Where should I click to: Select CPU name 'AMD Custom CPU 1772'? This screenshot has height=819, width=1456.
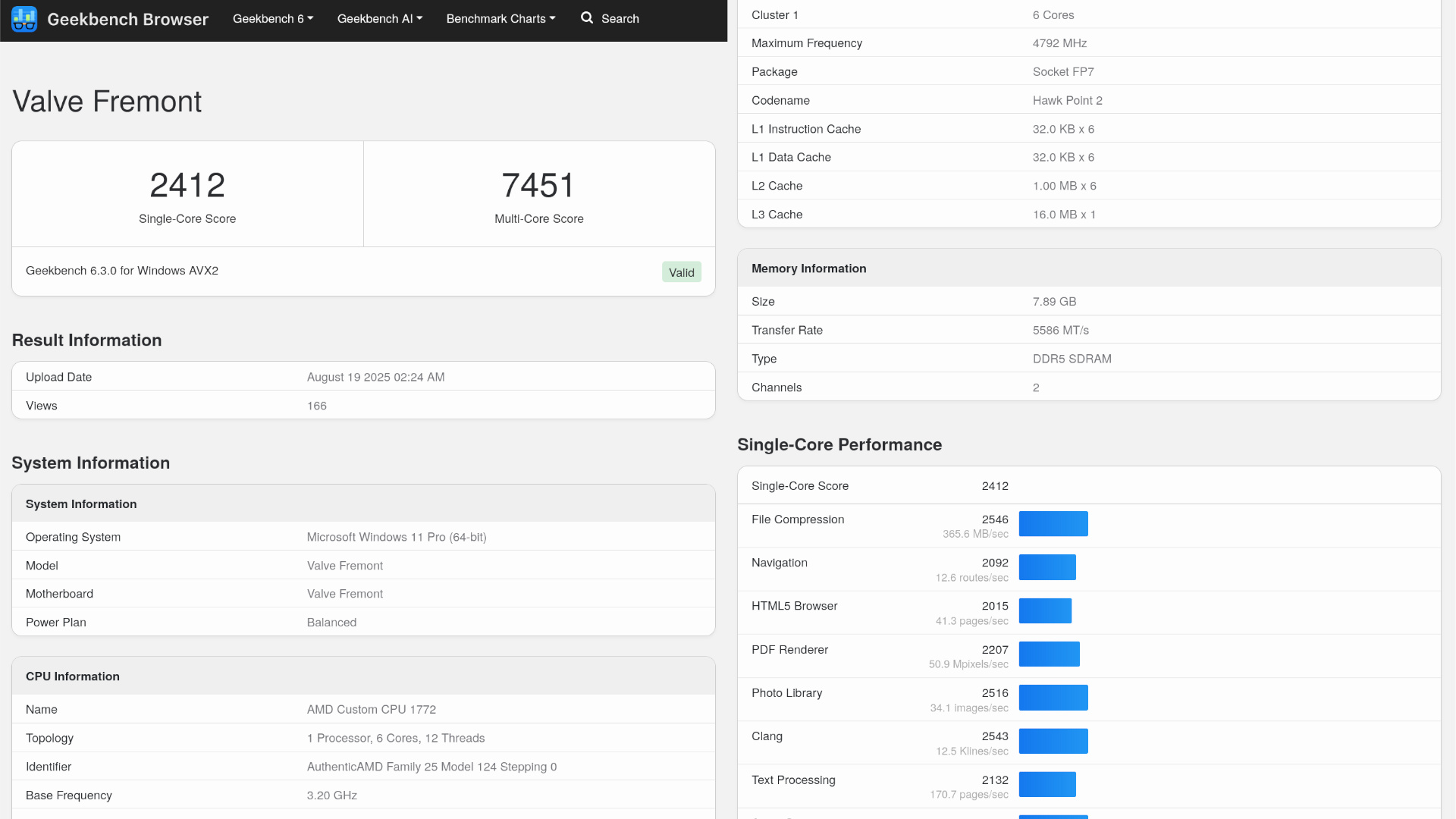point(372,710)
